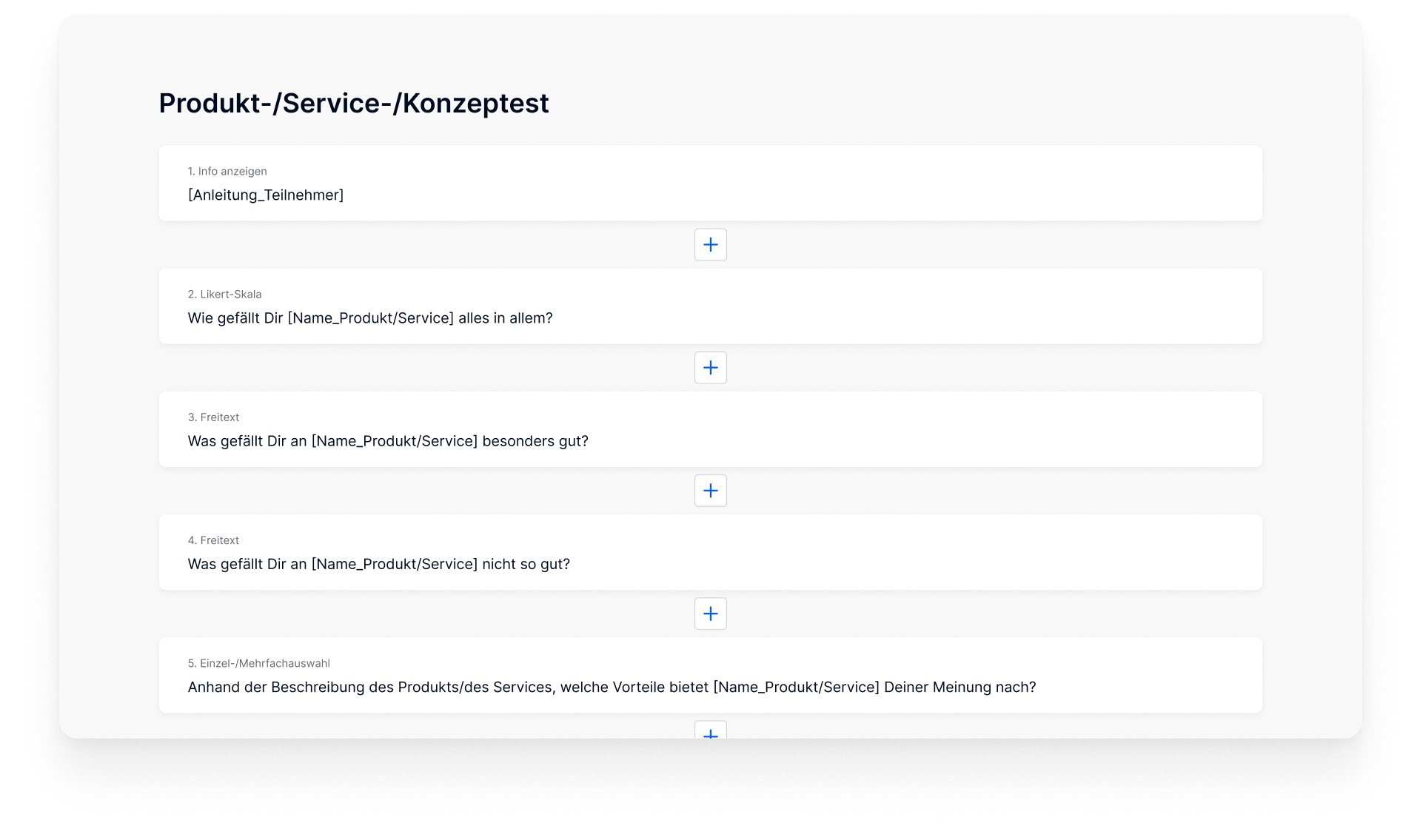Click the '2. Likert-Skala' type label
The height and width of the screenshot is (840, 1420).
point(224,294)
